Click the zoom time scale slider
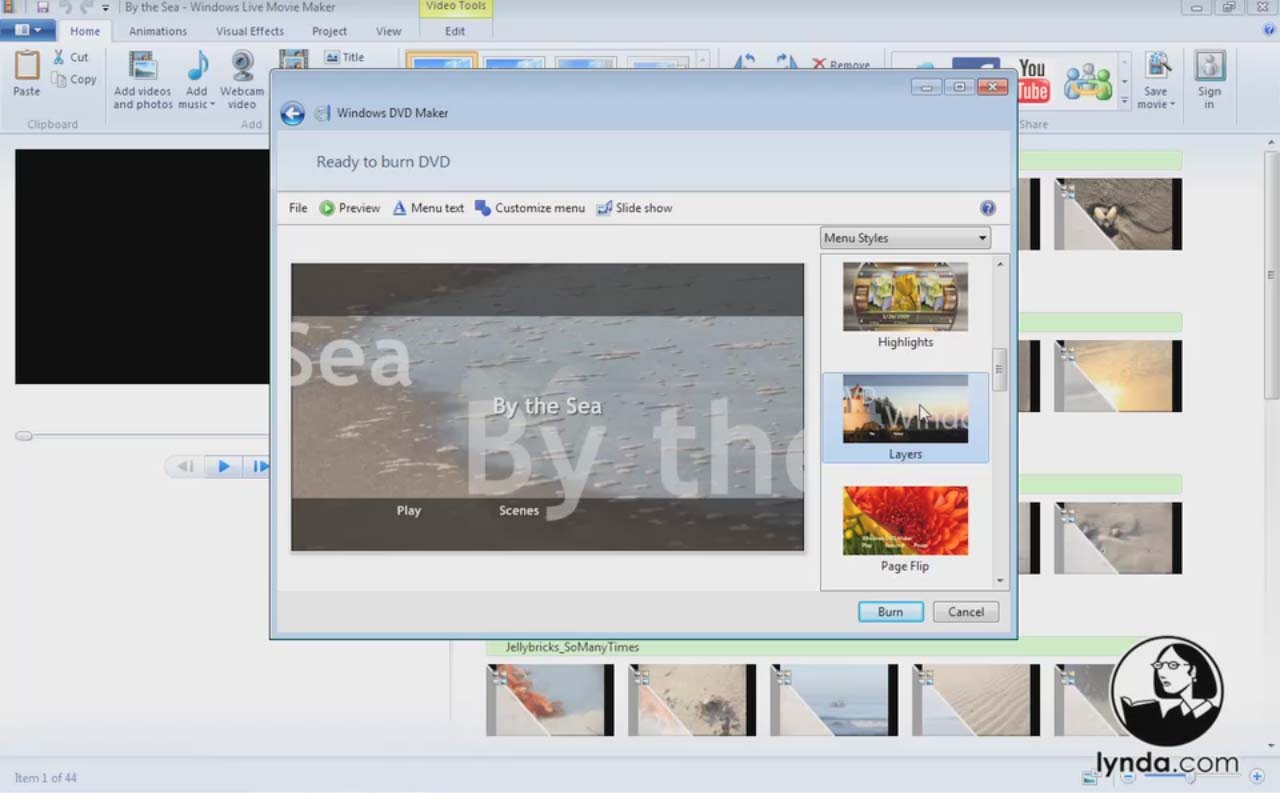Viewport: 1280px width, 793px height. tap(1192, 777)
